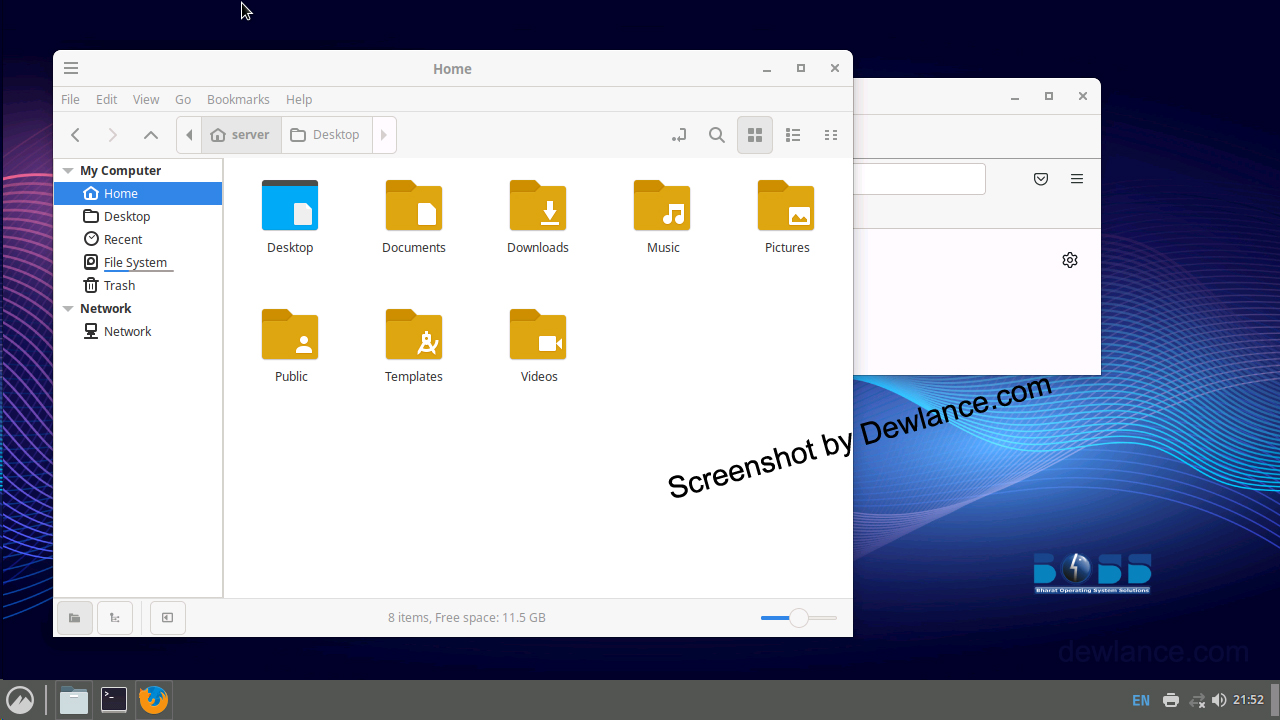Adjust the zoom slider in the status bar
1280x720 pixels.
tap(797, 618)
